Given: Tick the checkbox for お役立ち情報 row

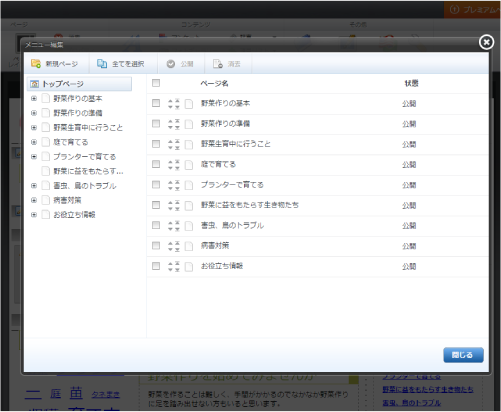Looking at the screenshot, I should point(156,266).
